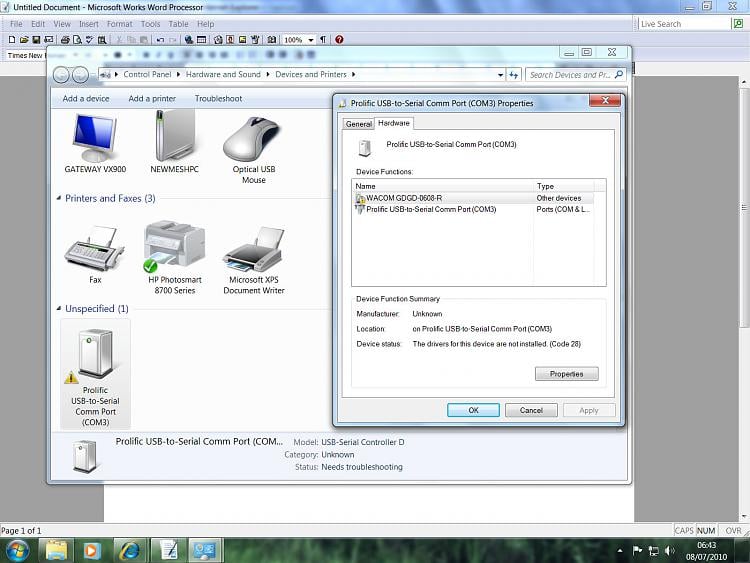Collapse the Printers and Faxes group
This screenshot has width=750, height=563.
pos(59,198)
